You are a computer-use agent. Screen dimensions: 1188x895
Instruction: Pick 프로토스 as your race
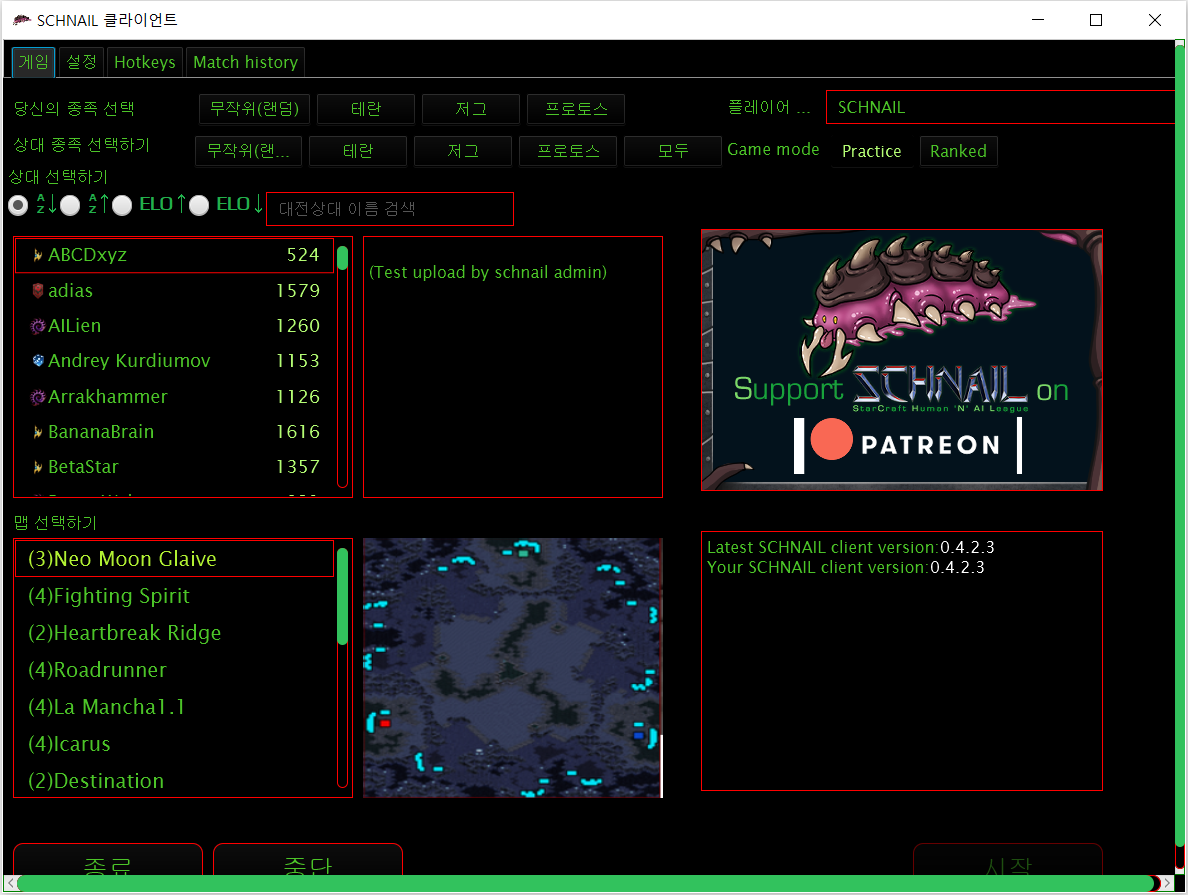click(x=576, y=108)
